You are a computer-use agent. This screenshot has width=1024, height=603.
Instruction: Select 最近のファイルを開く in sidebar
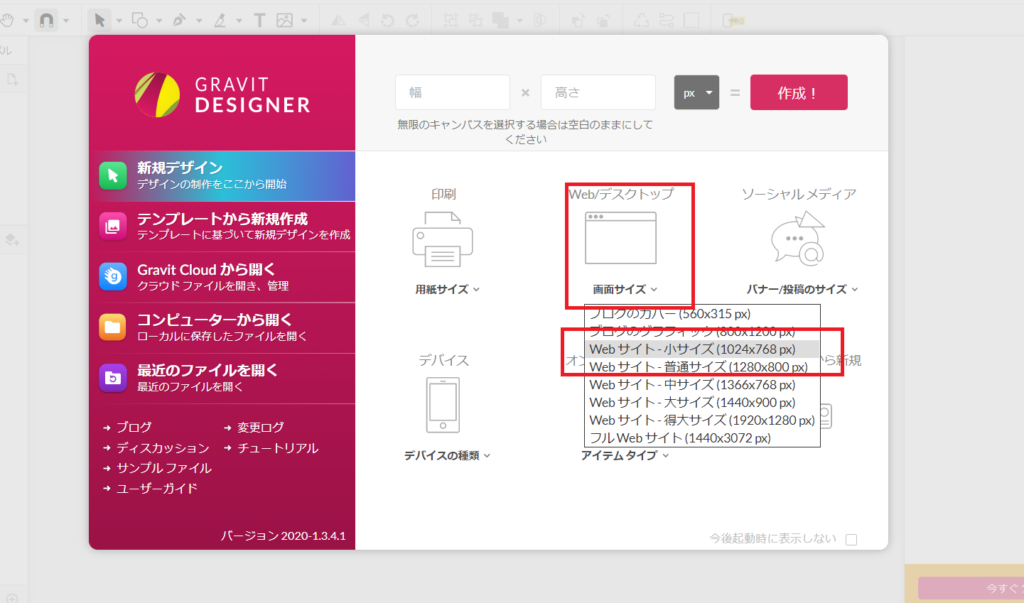click(x=222, y=378)
